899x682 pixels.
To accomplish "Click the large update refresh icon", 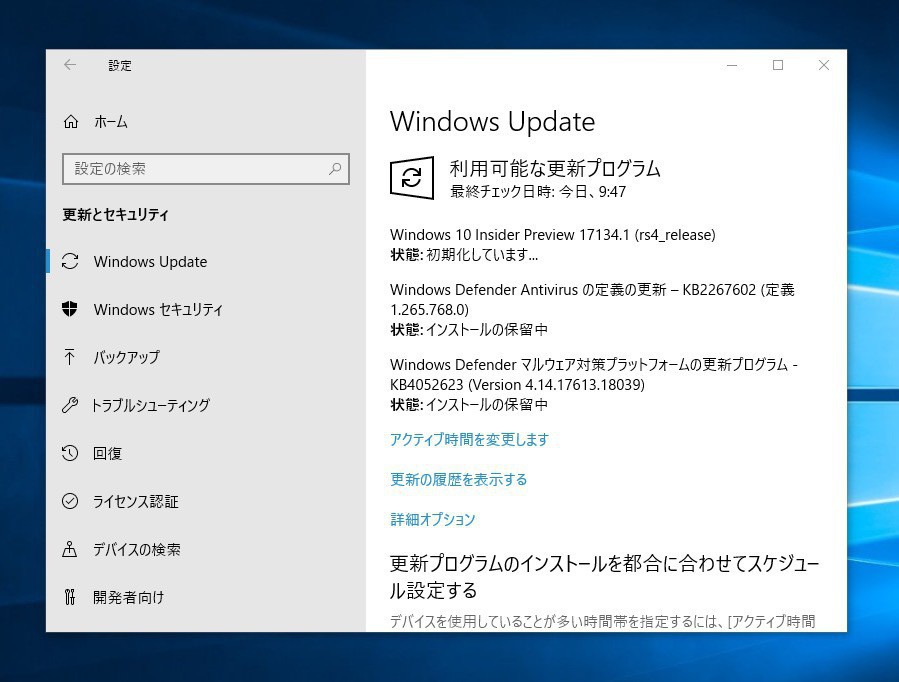I will (412, 178).
